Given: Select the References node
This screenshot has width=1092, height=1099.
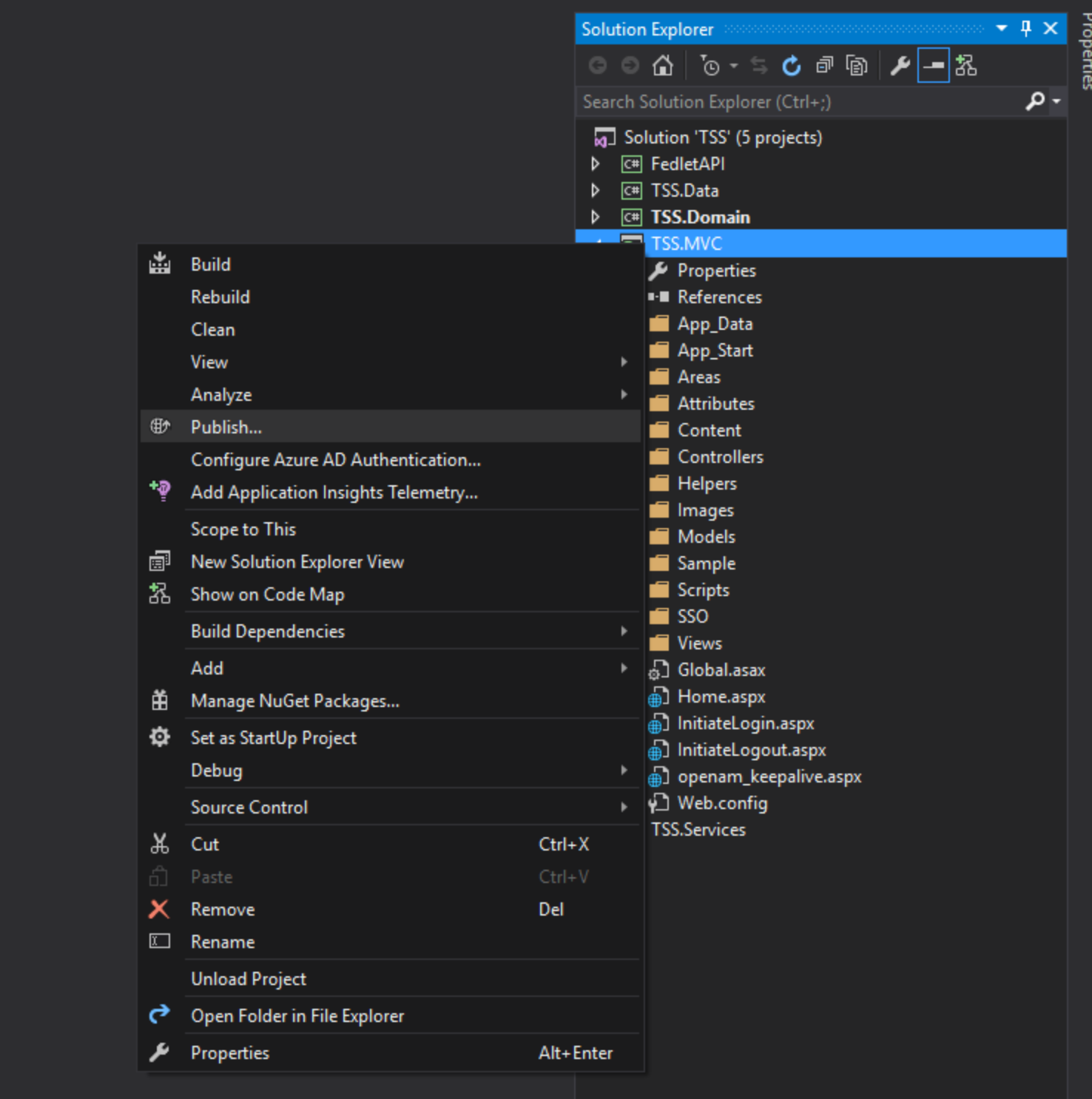Looking at the screenshot, I should point(719,297).
